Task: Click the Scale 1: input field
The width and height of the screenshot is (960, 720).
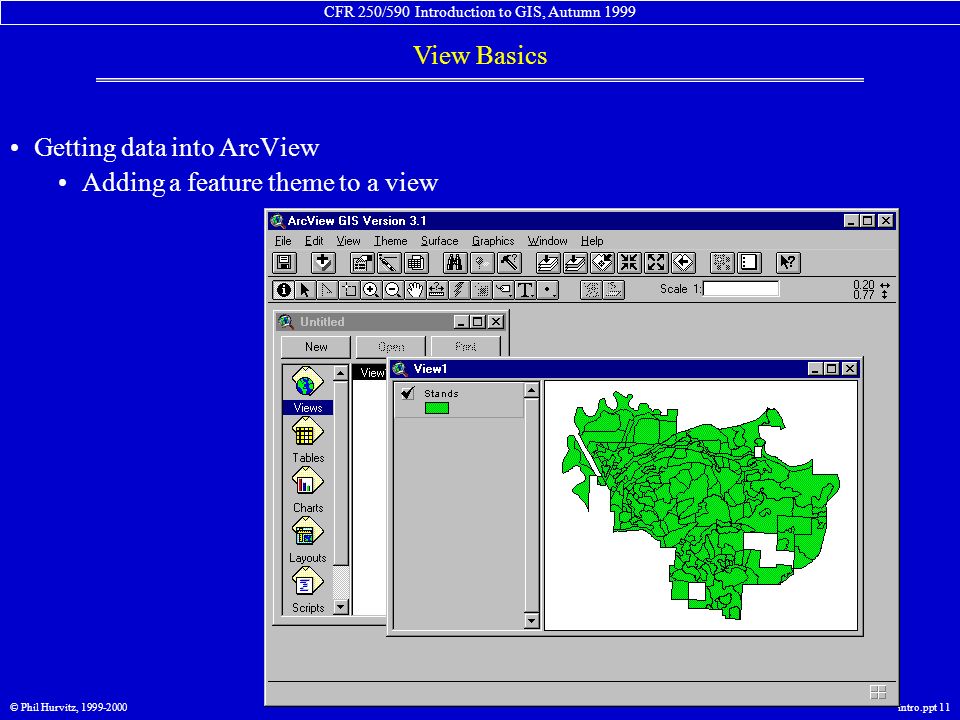Action: (741, 288)
